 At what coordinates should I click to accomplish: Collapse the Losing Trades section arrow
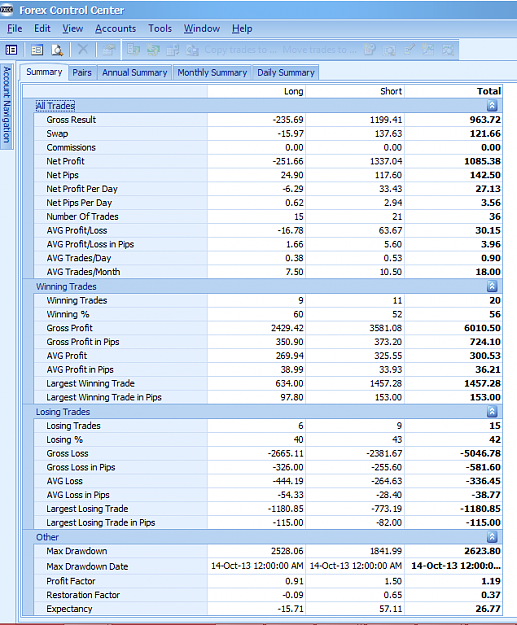tap(492, 411)
